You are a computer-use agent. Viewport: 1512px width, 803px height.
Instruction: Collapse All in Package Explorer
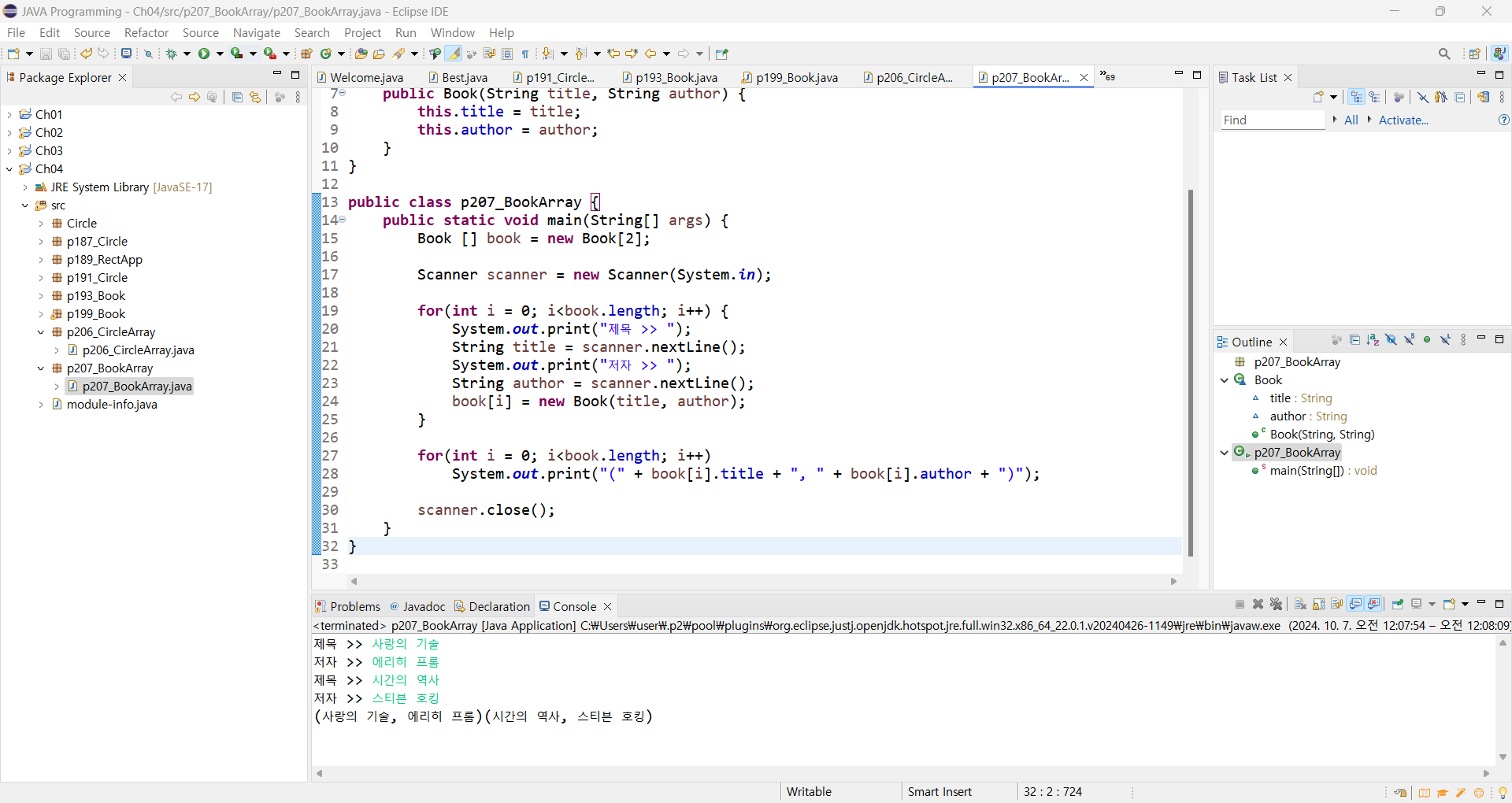pyautogui.click(x=237, y=97)
